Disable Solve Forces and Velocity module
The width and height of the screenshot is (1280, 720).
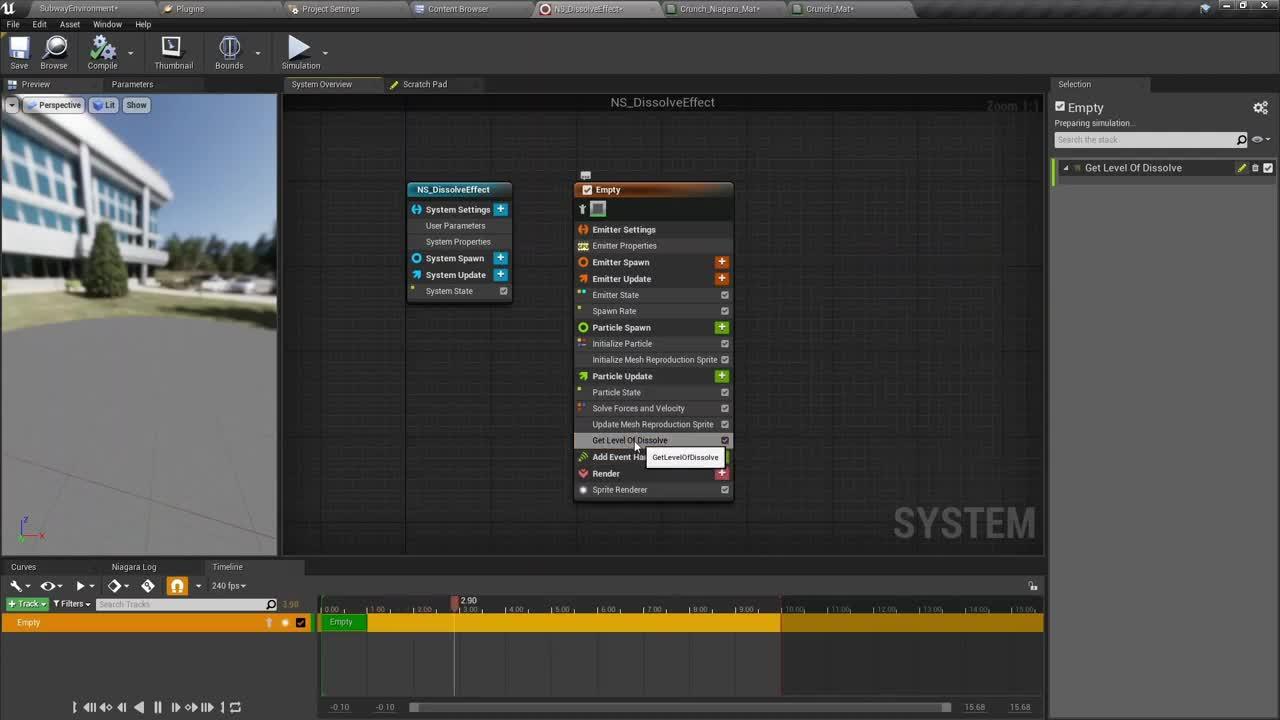(x=725, y=408)
